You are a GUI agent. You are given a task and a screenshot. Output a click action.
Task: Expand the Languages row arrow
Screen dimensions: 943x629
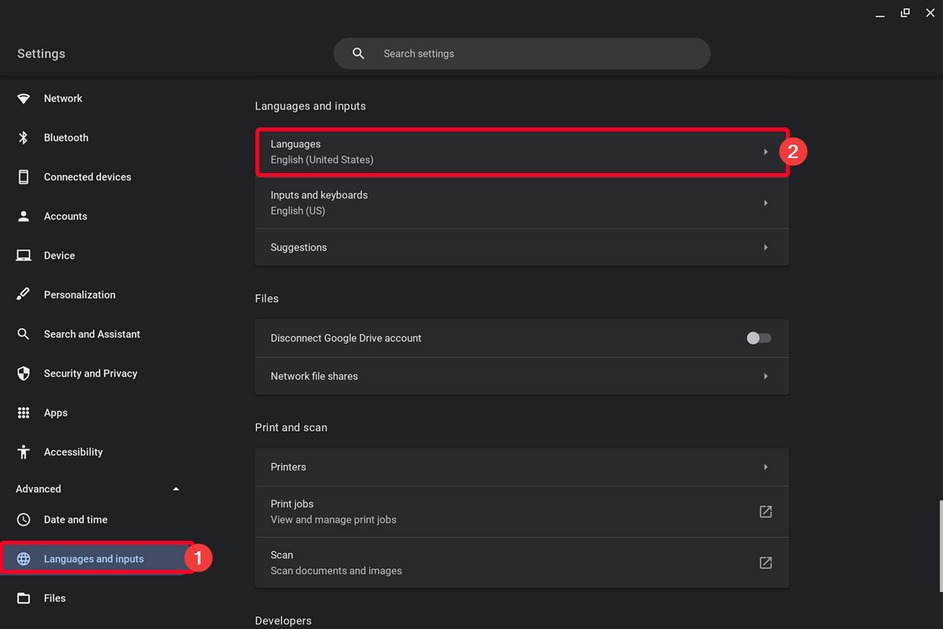pos(765,152)
